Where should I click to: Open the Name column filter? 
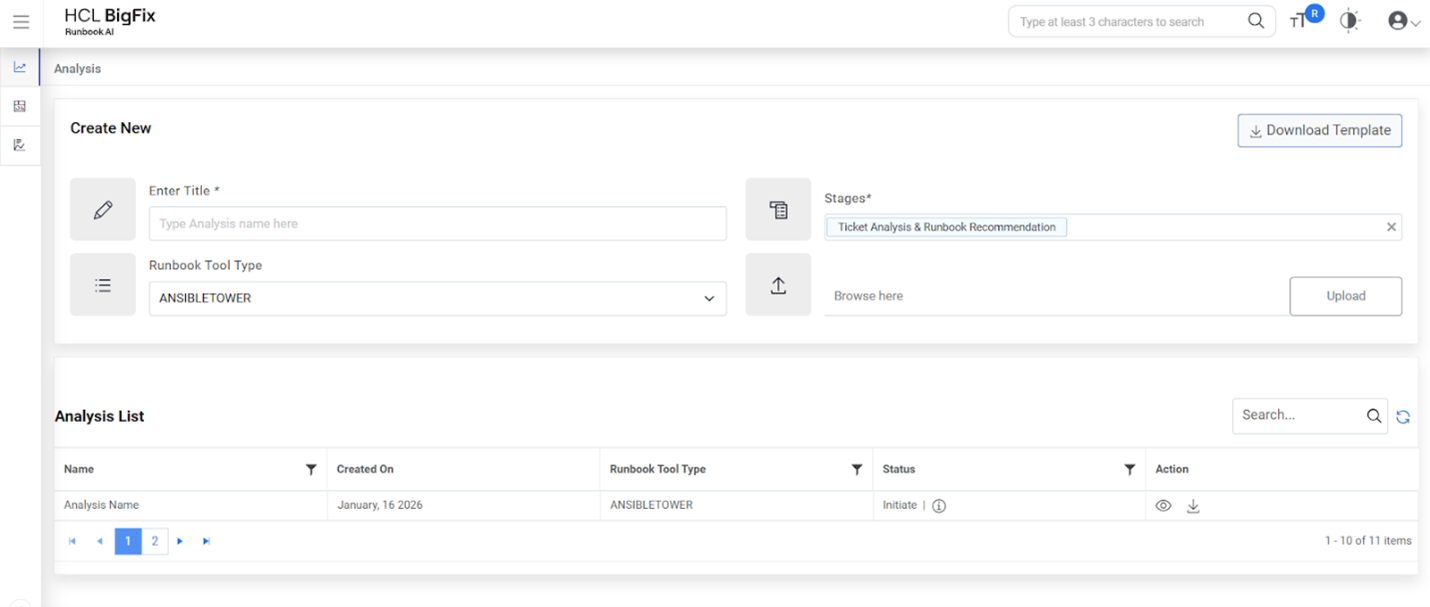311,469
